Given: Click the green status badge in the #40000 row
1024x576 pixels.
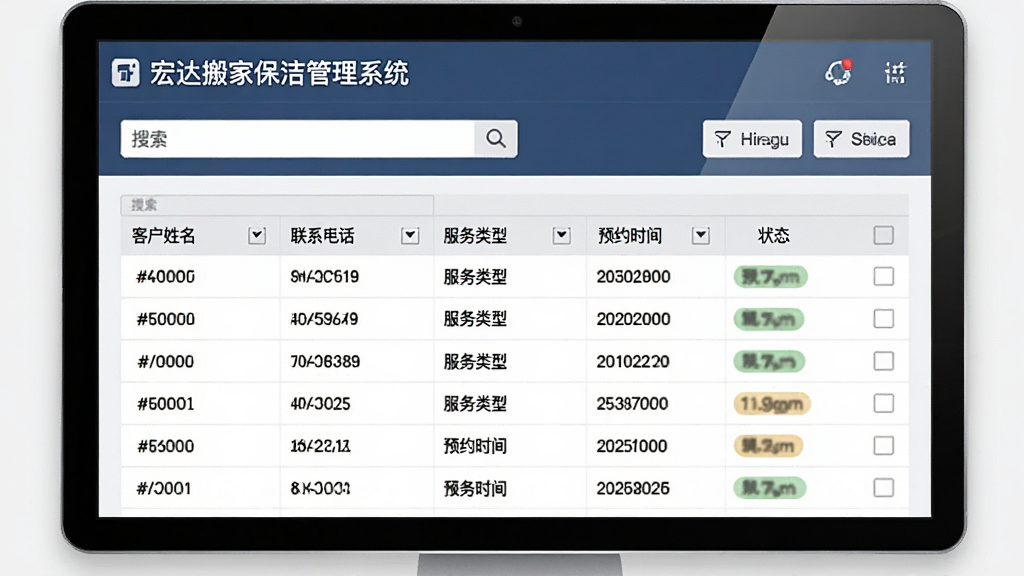Looking at the screenshot, I should pyautogui.click(x=771, y=277).
